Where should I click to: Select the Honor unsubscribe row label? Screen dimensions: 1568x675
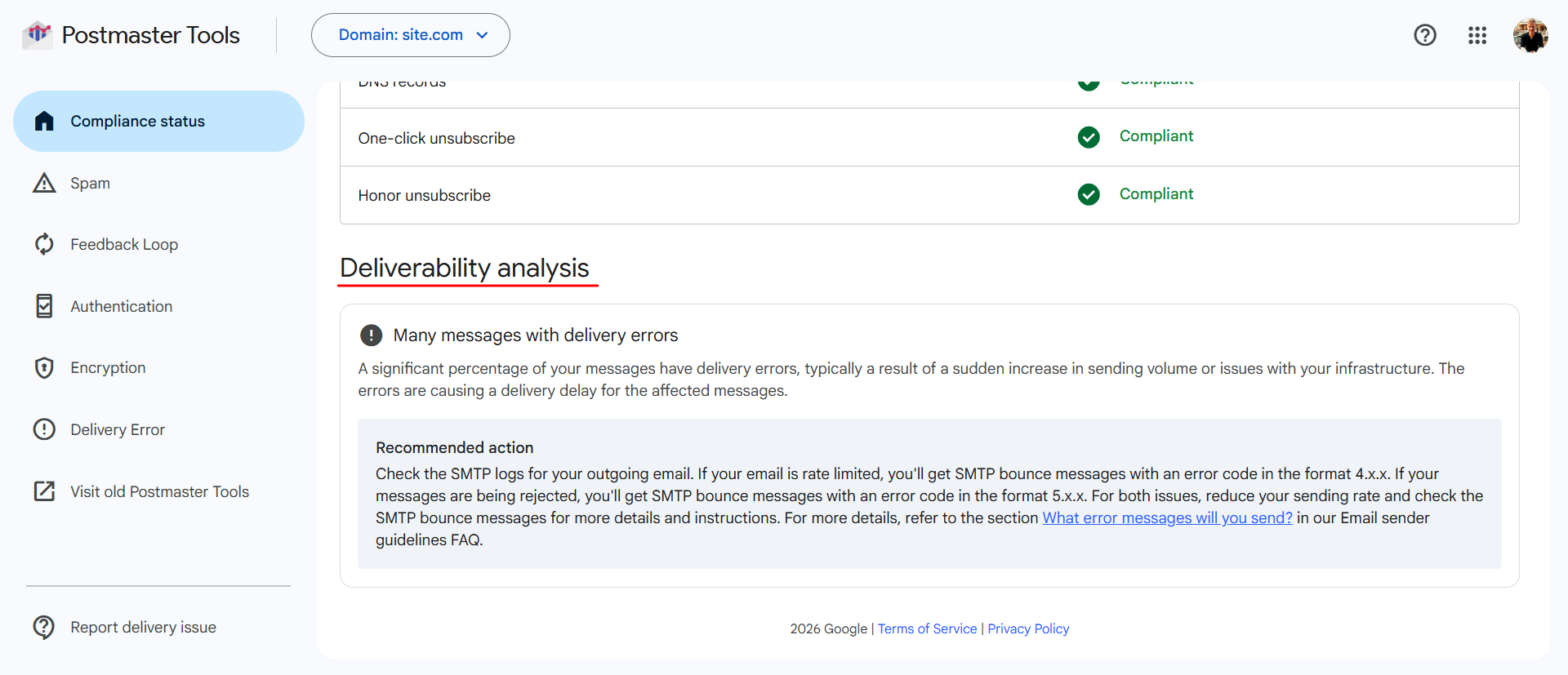click(425, 195)
